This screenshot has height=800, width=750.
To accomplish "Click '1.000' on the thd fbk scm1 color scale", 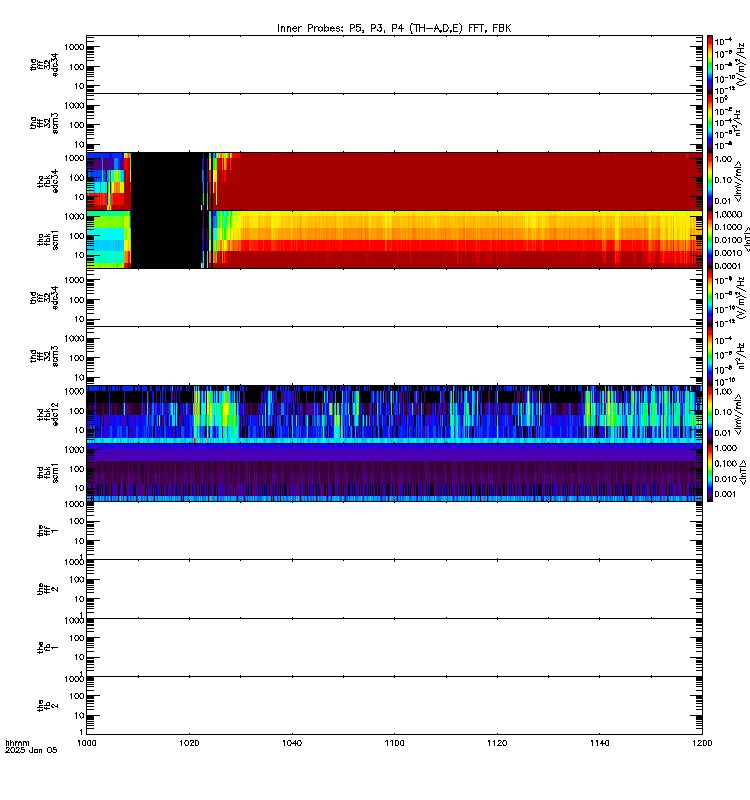I will click(726, 448).
